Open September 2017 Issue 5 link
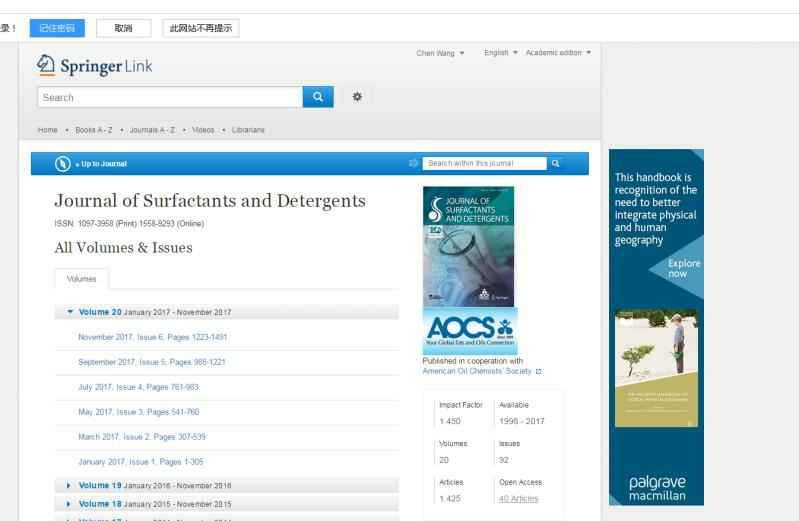The image size is (799, 521). coord(151,362)
